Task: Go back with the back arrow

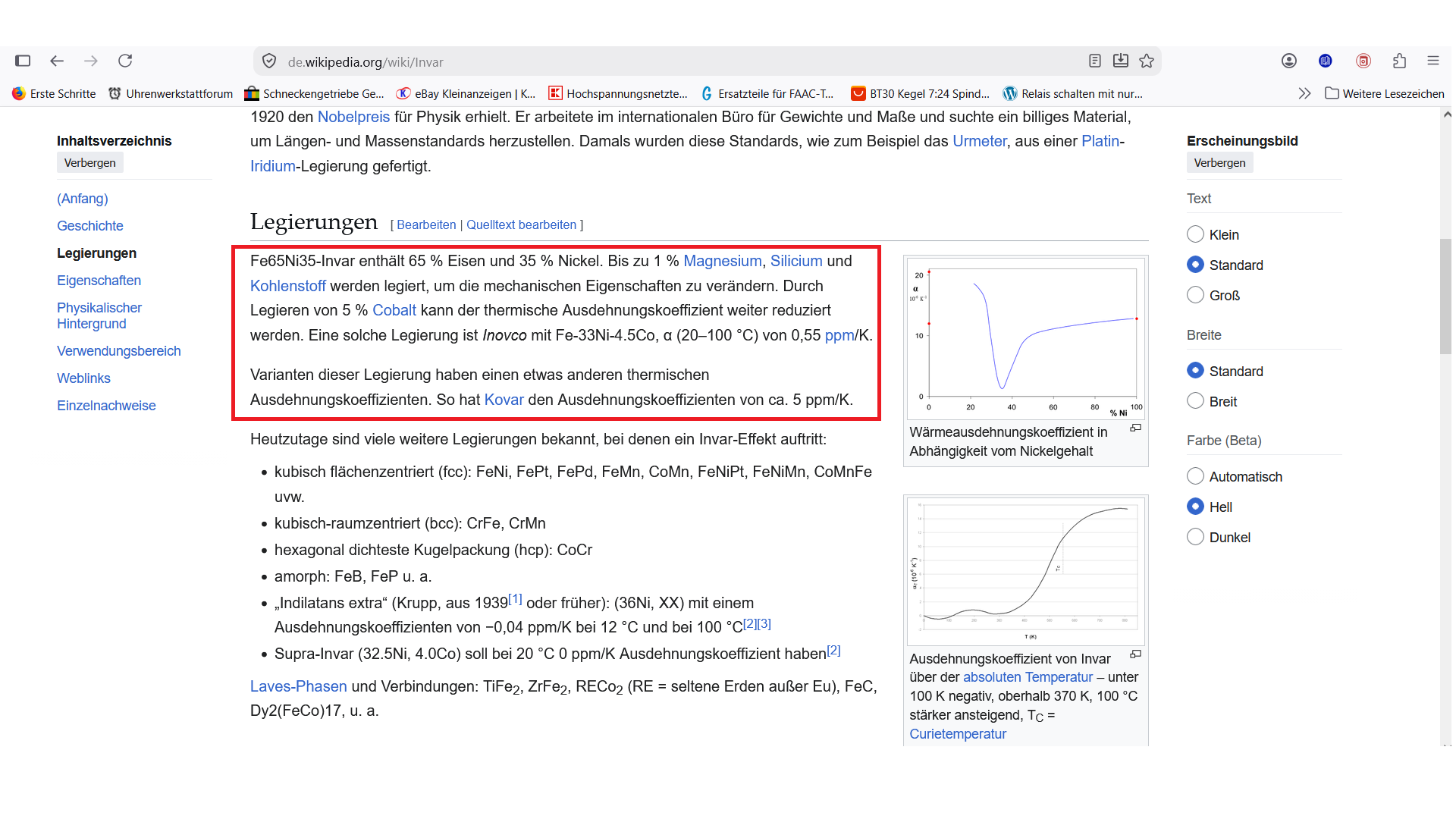Action: click(x=57, y=61)
